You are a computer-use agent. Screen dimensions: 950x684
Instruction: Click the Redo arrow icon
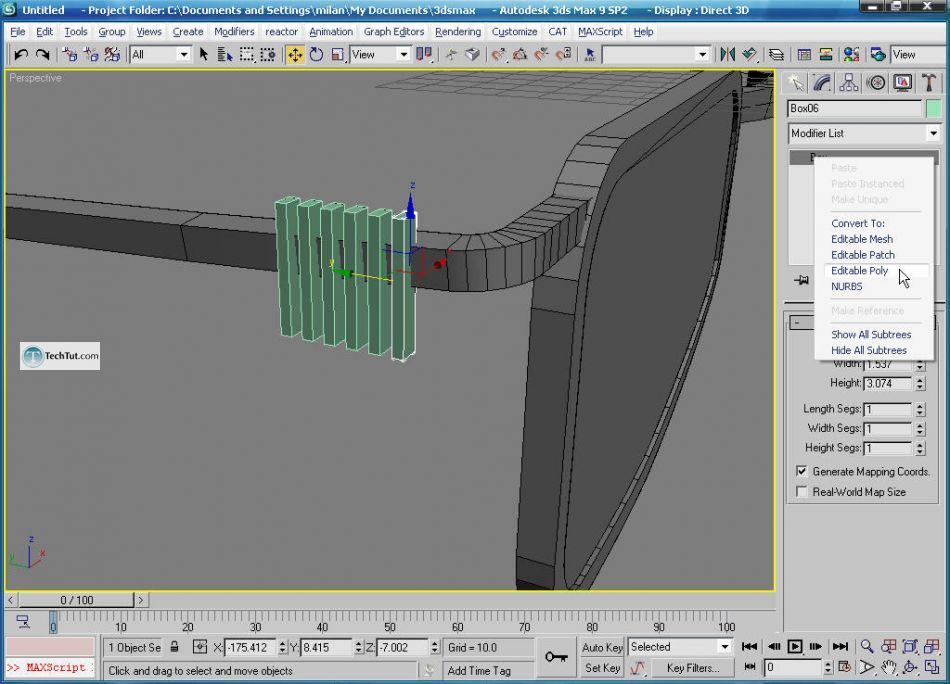(x=42, y=55)
